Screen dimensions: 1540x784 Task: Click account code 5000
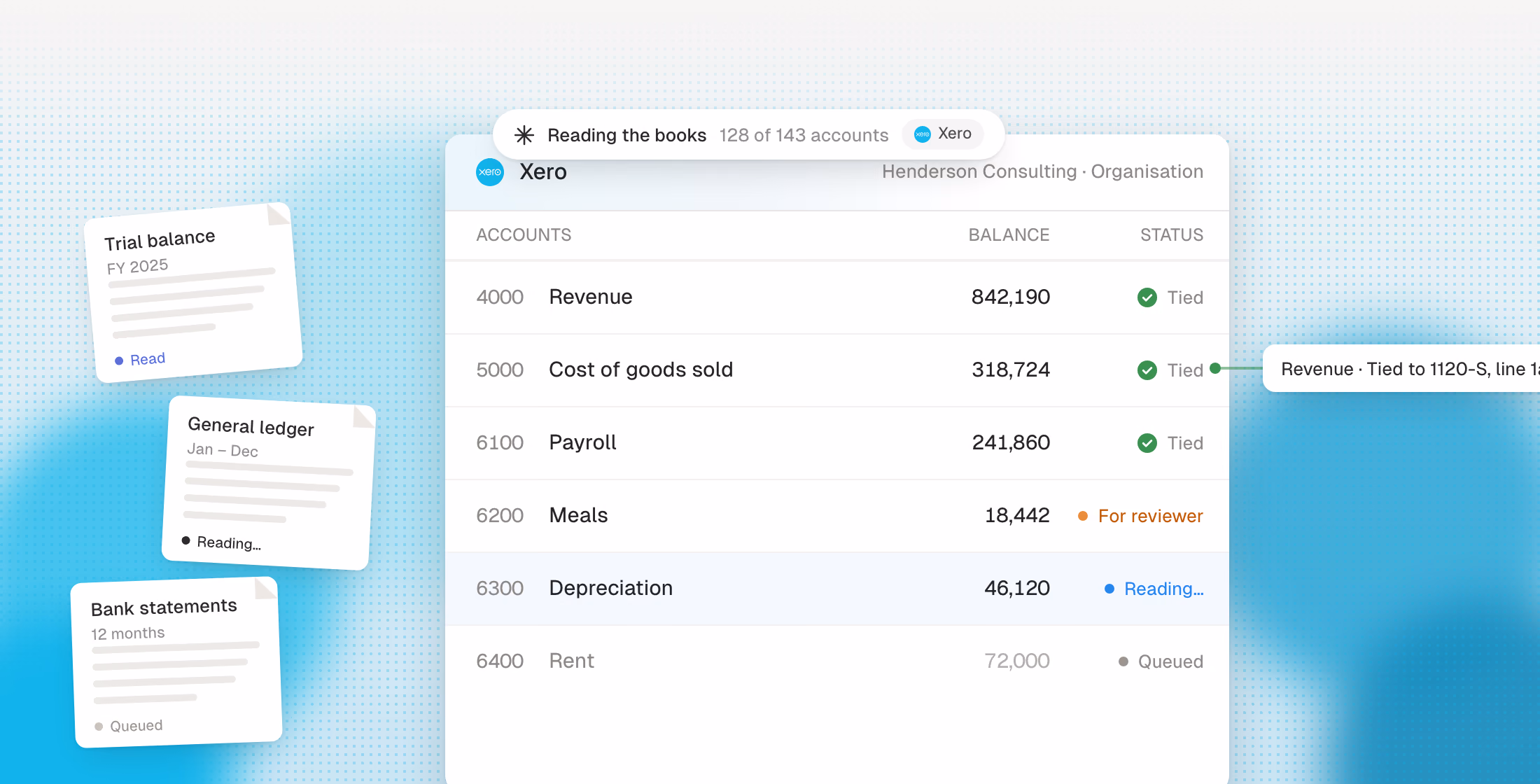500,370
